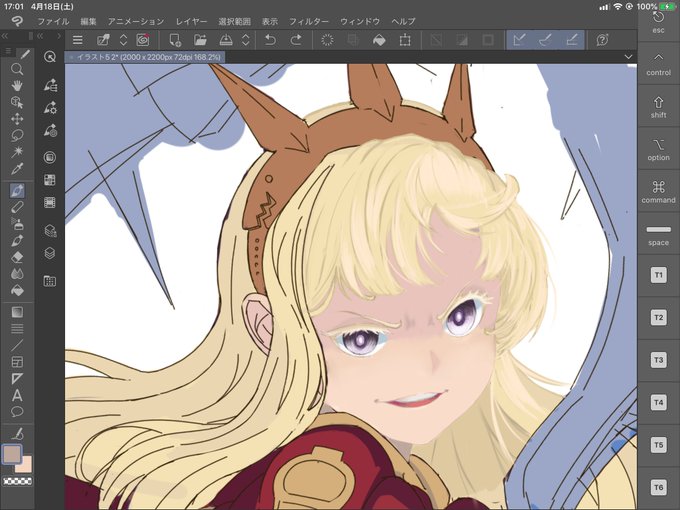680x510 pixels.
Task: Open the stepper arrows beside save icon
Action: pos(245,40)
